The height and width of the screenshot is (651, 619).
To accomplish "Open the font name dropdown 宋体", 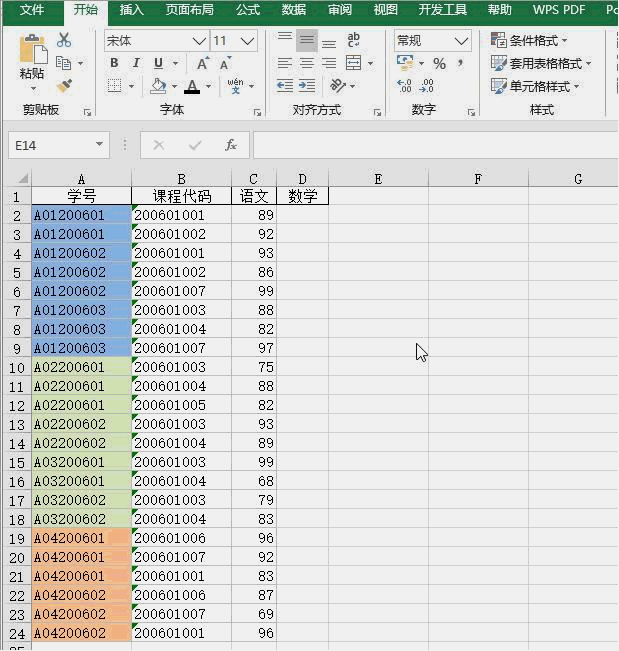I will click(199, 41).
